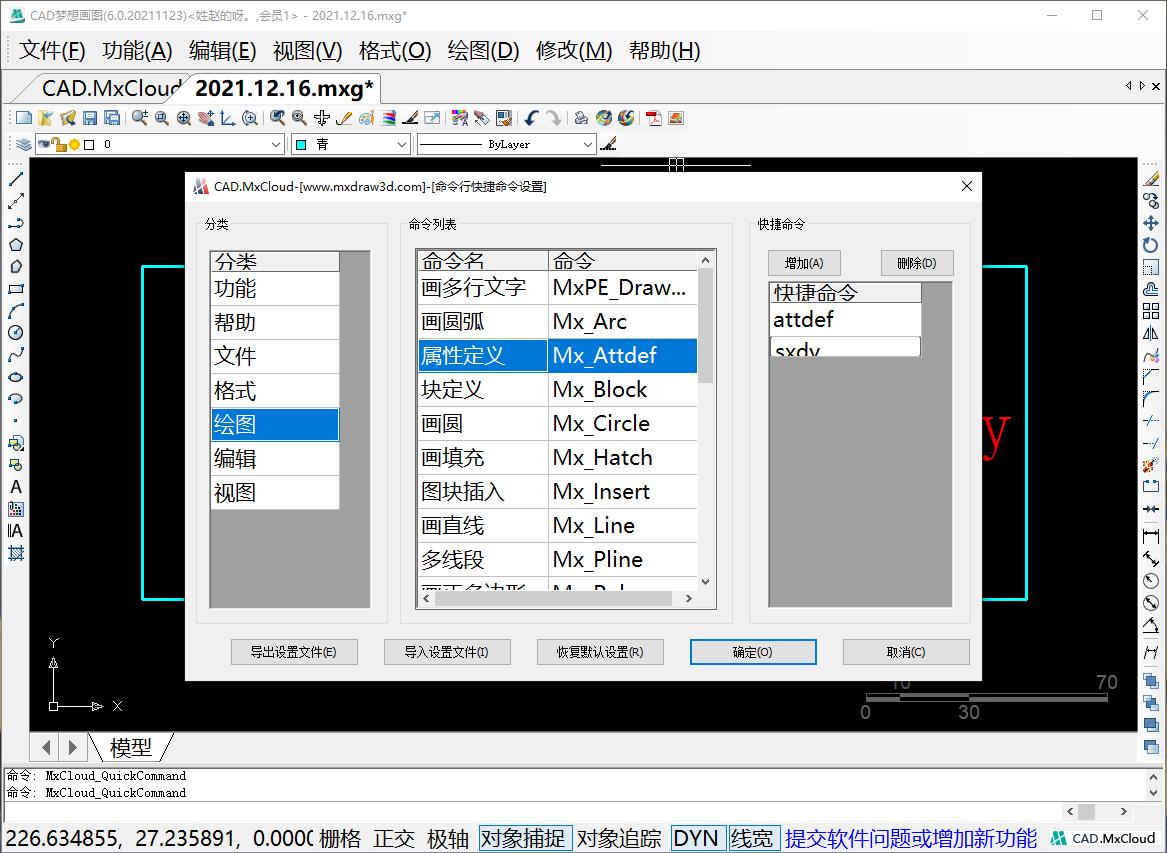Toggle 线宽 display in status bar
Screen dimensions: 1167x853
(752, 838)
